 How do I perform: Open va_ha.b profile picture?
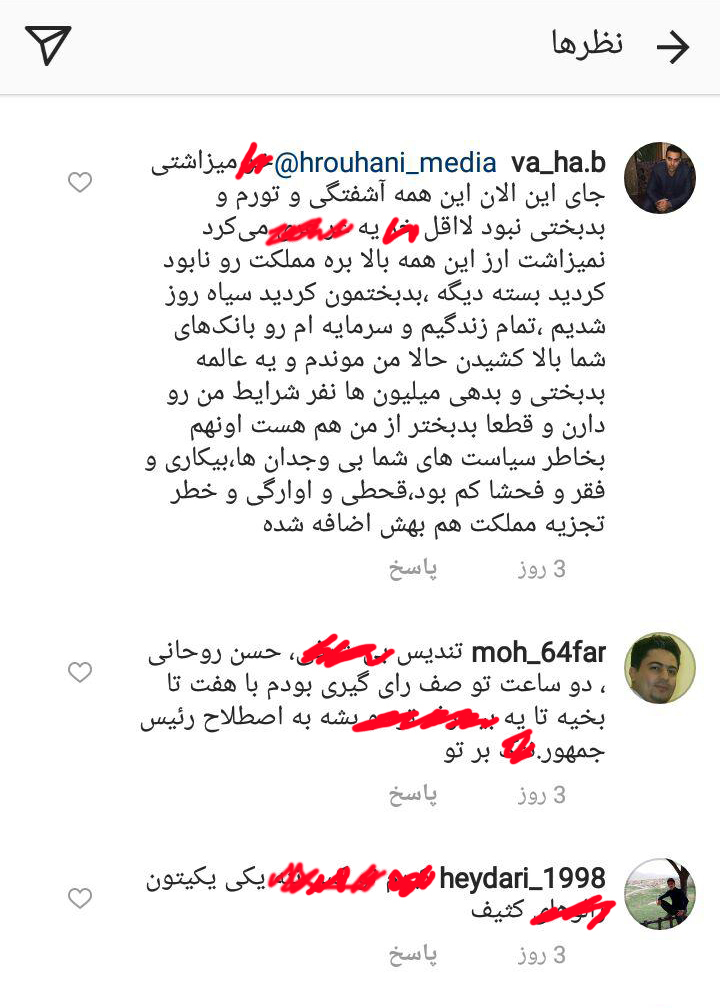[660, 177]
